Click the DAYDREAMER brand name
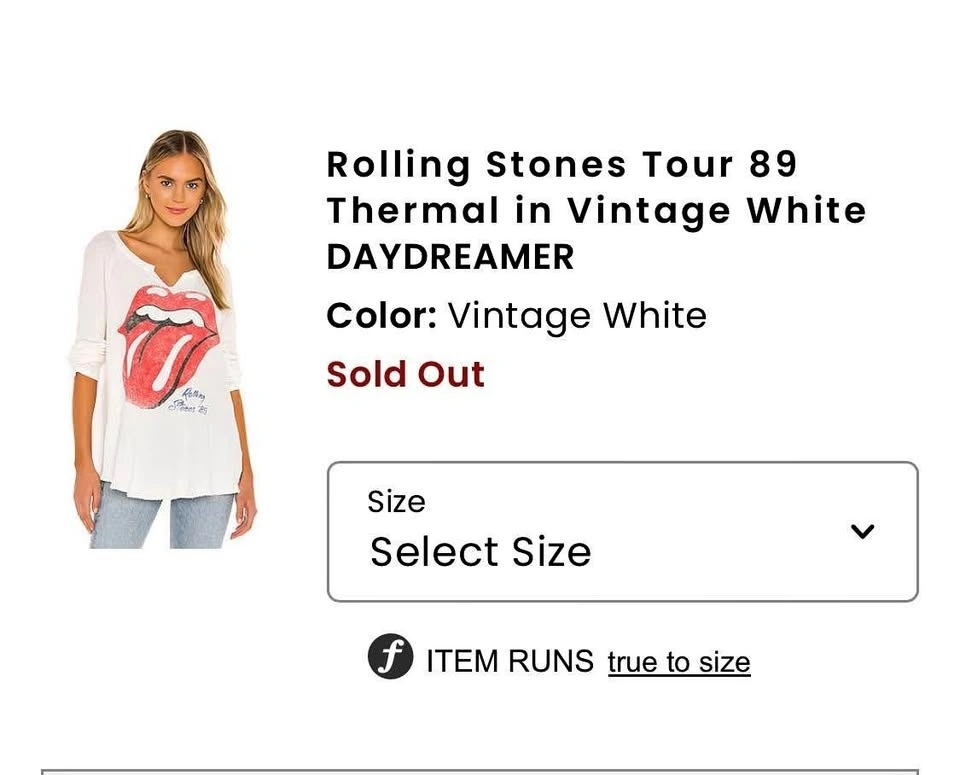The height and width of the screenshot is (775, 960). pyautogui.click(x=450, y=257)
